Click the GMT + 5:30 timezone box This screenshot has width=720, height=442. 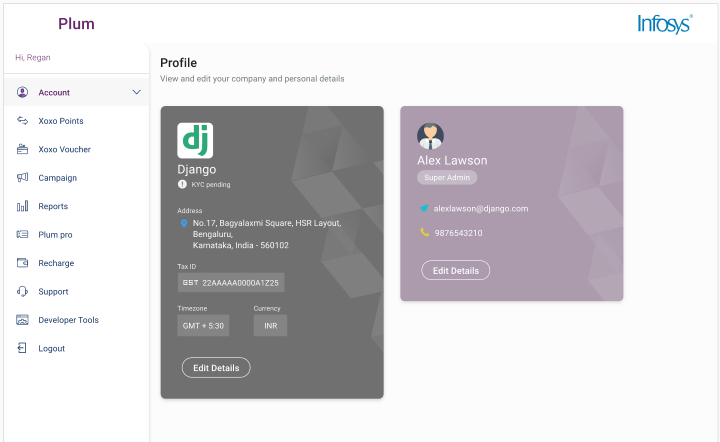(203, 325)
